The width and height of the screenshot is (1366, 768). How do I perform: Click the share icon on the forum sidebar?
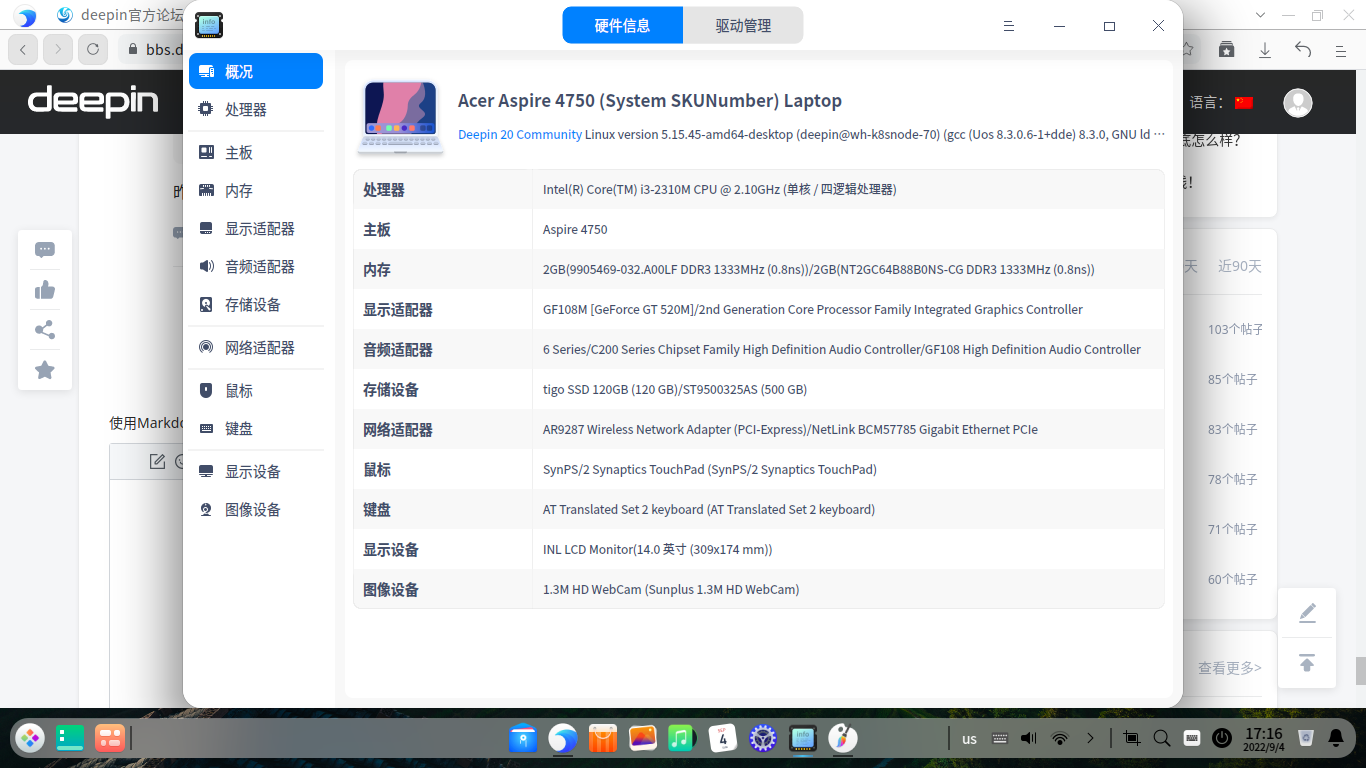44,330
